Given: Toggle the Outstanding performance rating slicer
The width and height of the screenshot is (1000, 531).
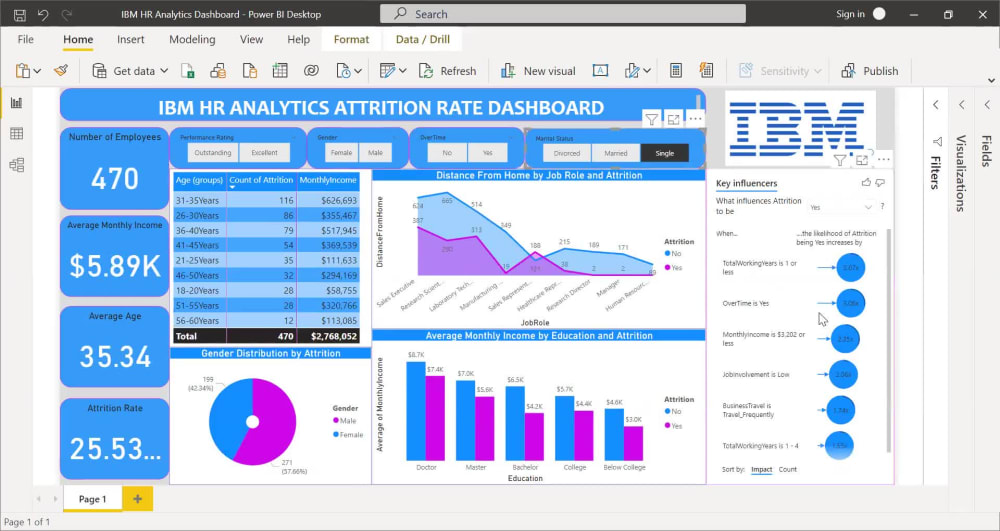Looking at the screenshot, I should click(213, 153).
